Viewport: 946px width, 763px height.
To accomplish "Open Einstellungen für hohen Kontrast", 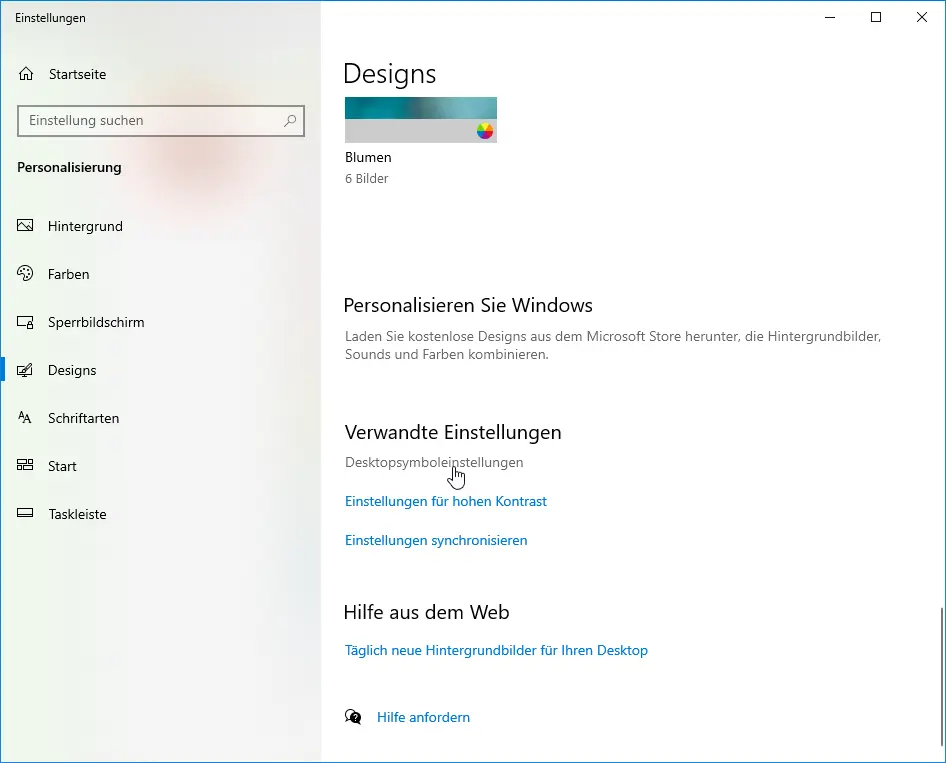I will tap(446, 501).
